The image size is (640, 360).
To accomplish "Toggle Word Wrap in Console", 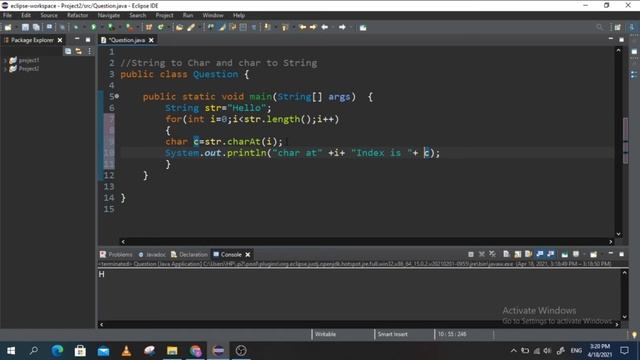I will pos(529,254).
